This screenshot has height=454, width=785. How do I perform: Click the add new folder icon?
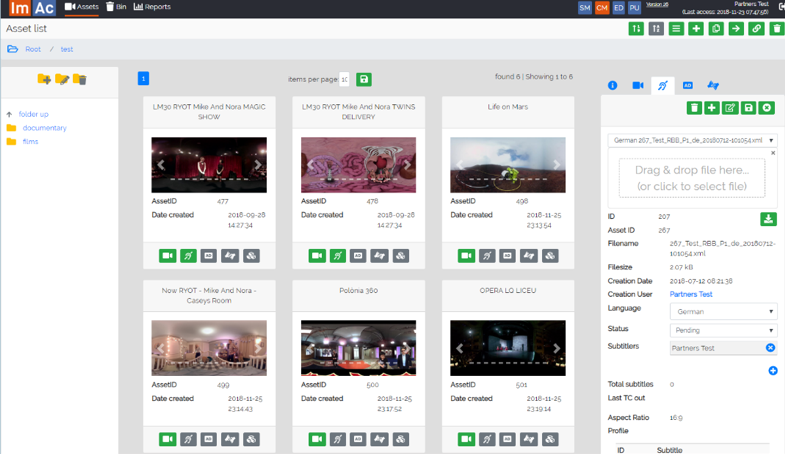pos(44,79)
